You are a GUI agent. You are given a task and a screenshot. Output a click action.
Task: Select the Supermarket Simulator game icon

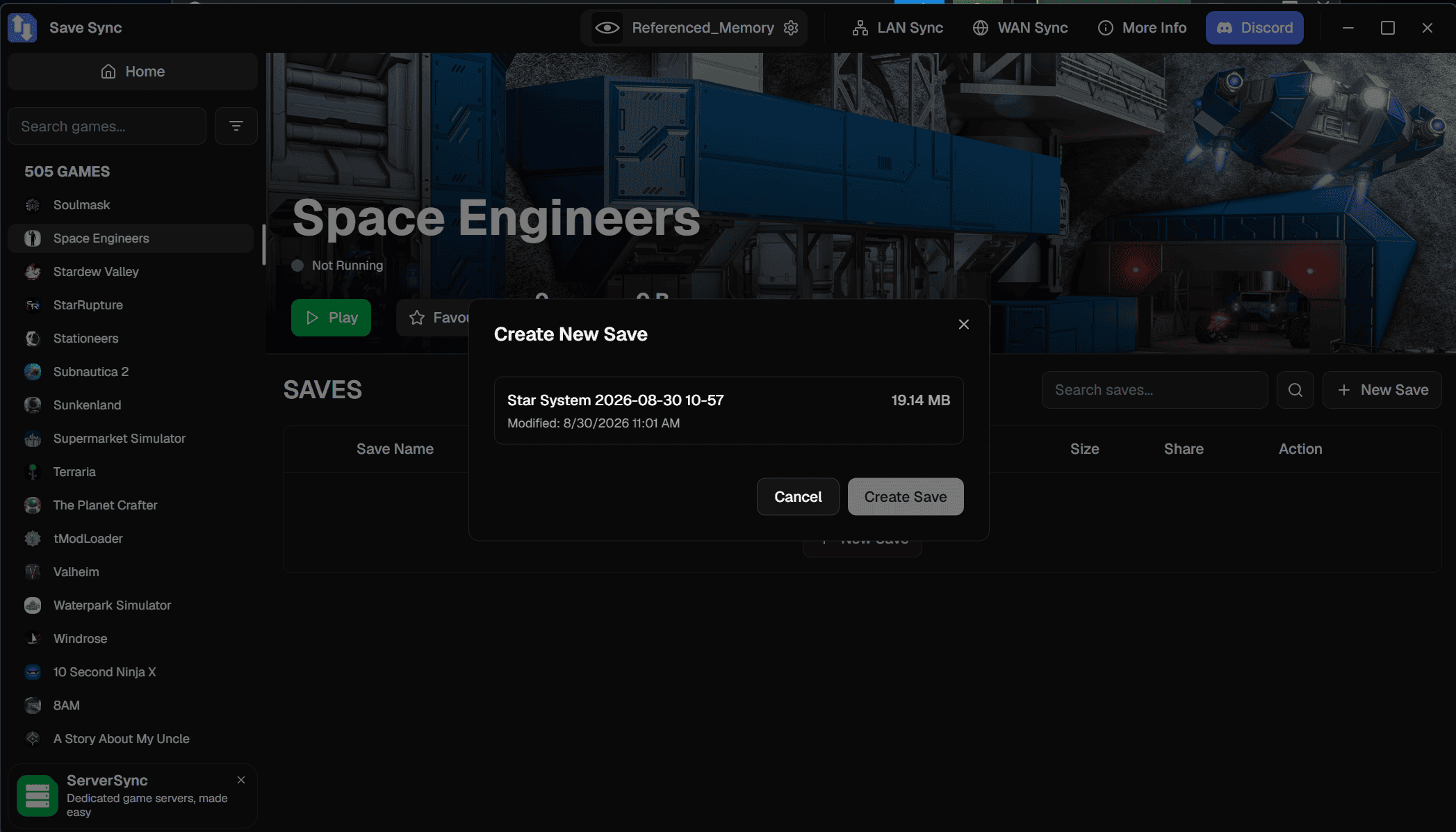point(33,439)
